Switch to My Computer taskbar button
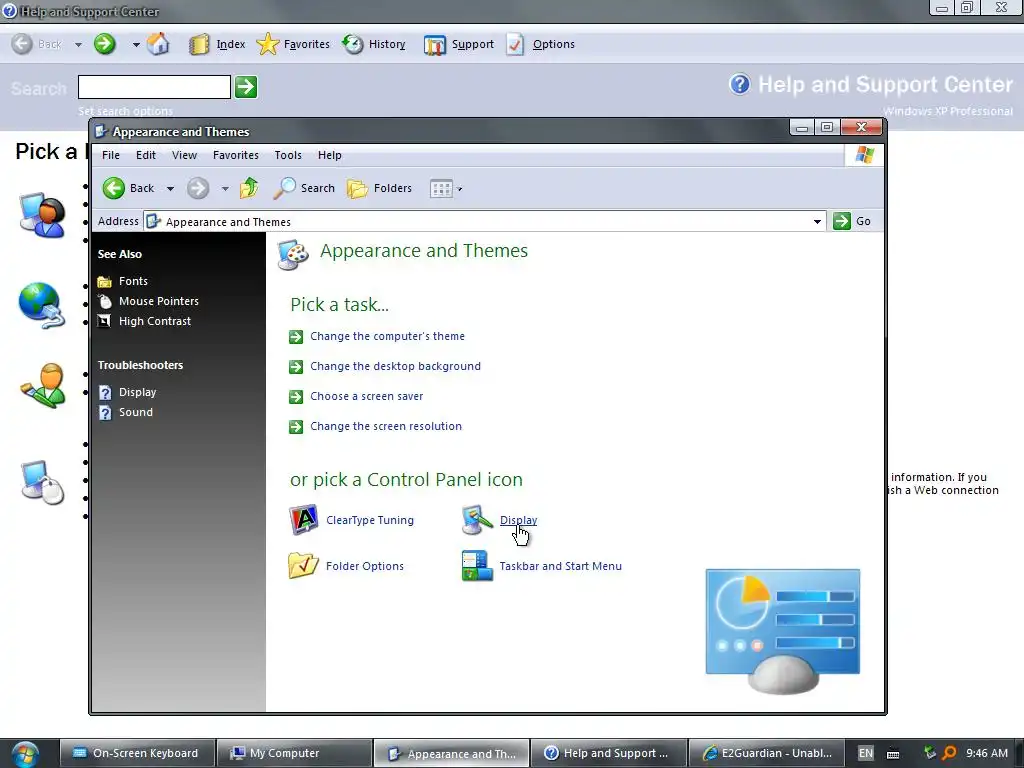The image size is (1024, 768). 294,753
